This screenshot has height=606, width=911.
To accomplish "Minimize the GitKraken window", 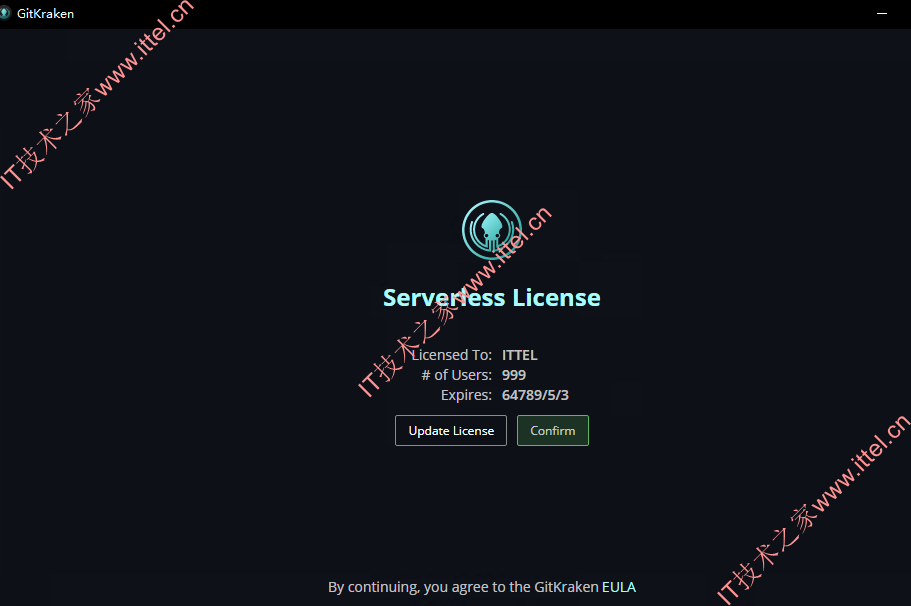I will click(882, 13).
